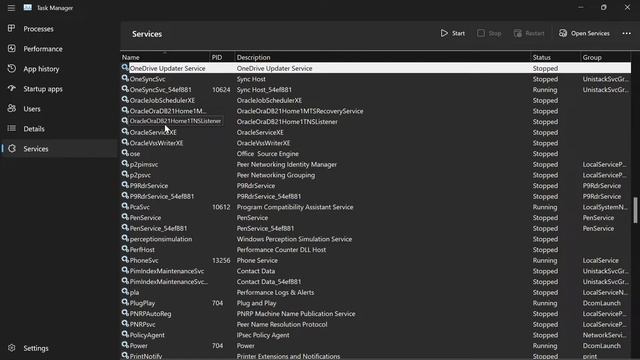Sort by the Name column header

(x=164, y=57)
